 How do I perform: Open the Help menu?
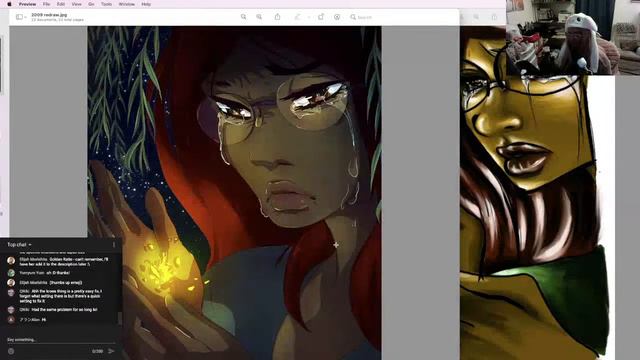coord(146,4)
